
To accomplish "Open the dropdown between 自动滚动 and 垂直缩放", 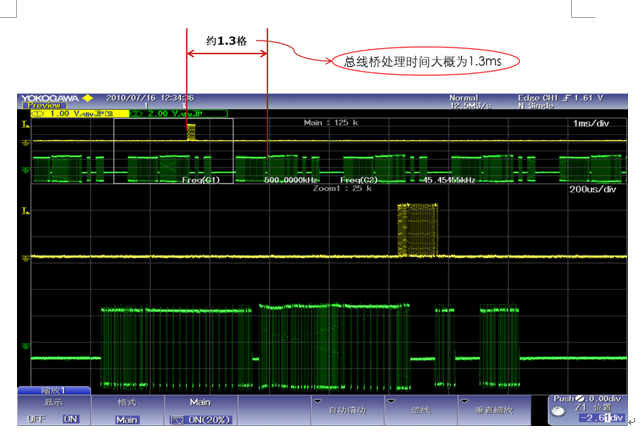I will point(421,410).
